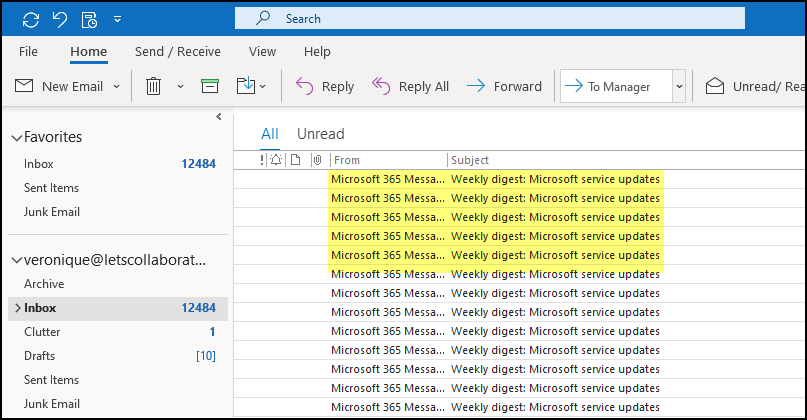Sort by the attachment paperclip column
This screenshot has width=807, height=420.
[317, 160]
